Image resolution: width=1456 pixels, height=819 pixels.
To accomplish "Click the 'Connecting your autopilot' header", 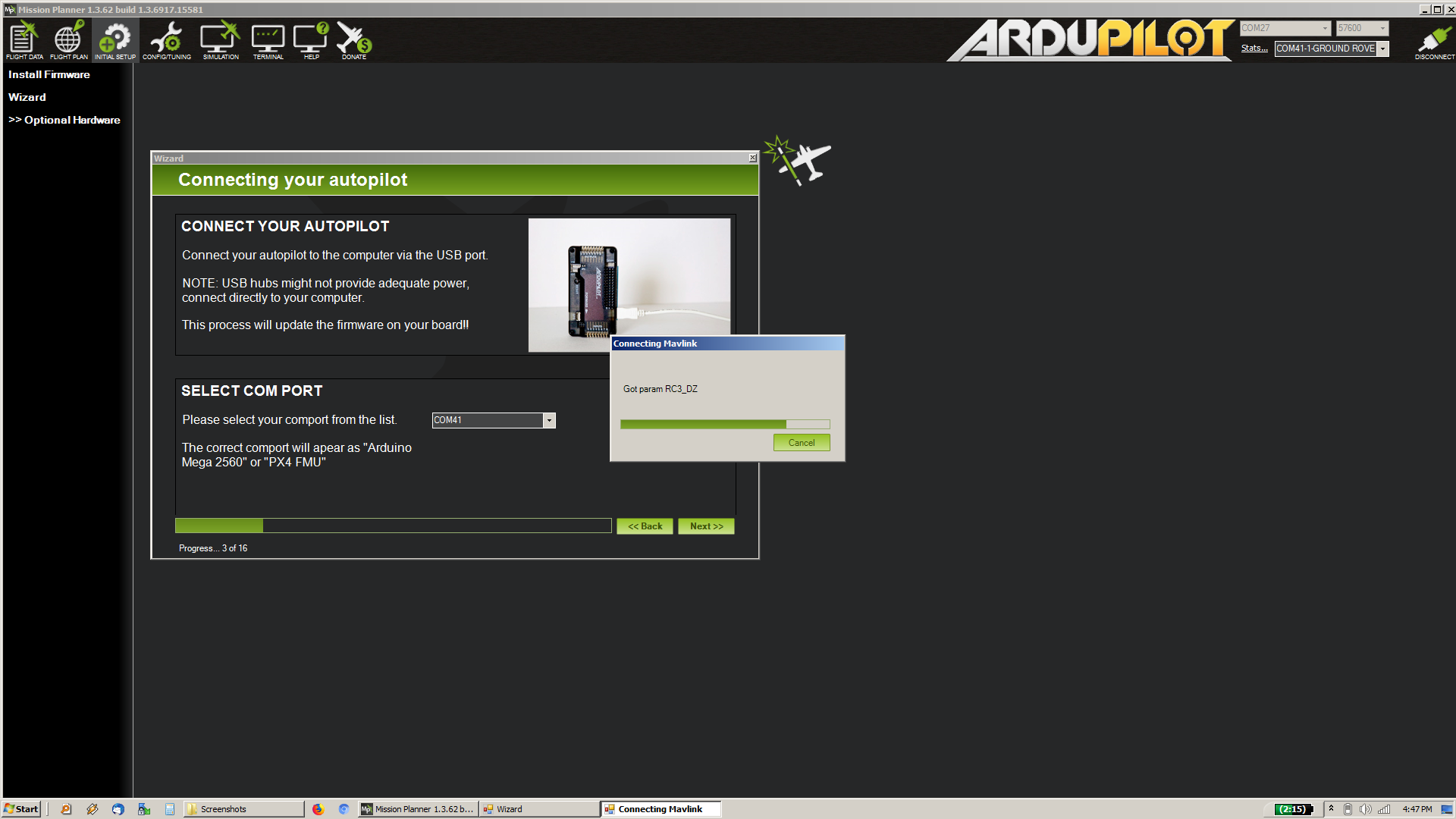I will [x=293, y=180].
